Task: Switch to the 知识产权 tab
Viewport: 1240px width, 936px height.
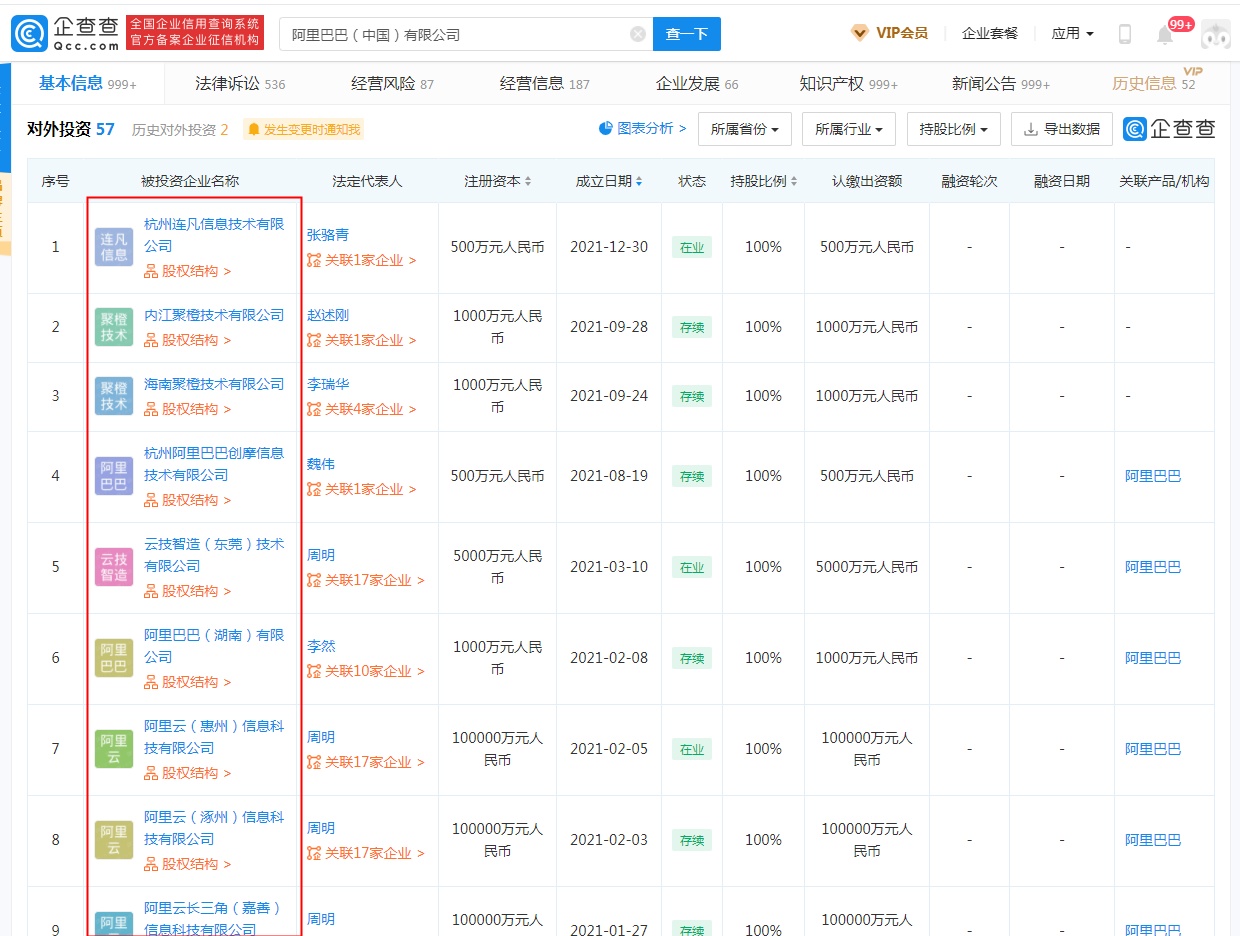Action: (x=849, y=84)
